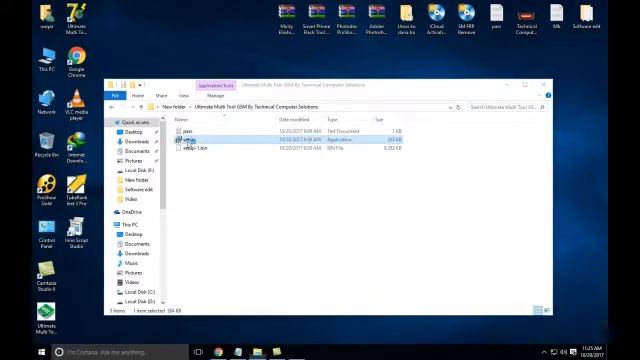Image resolution: width=640 pixels, height=360 pixels.
Task: Launch Inno Script Studio desktop shortcut
Action: pyautogui.click(x=76, y=233)
